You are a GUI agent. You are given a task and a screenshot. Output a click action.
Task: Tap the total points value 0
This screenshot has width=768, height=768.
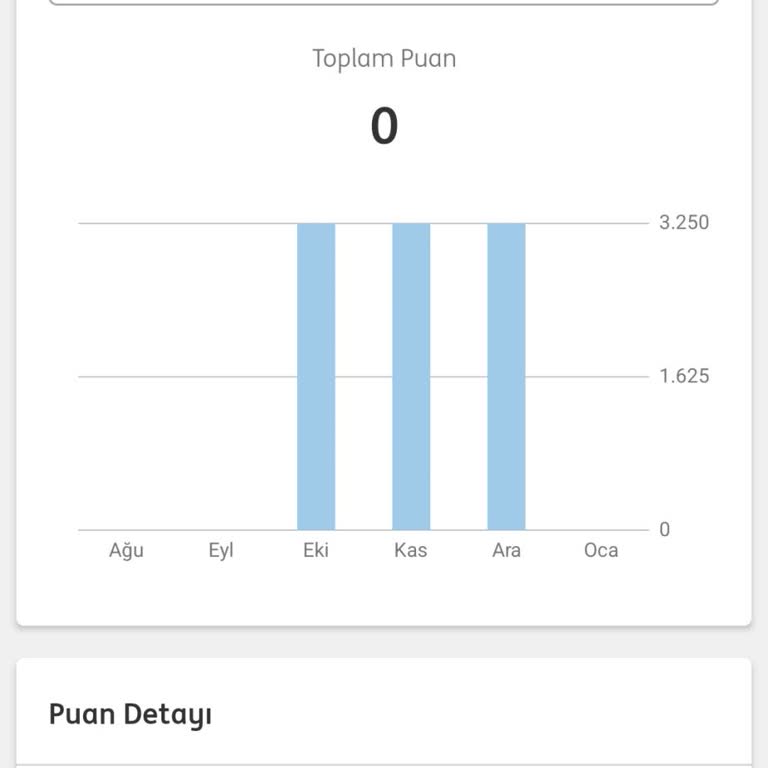(x=384, y=127)
